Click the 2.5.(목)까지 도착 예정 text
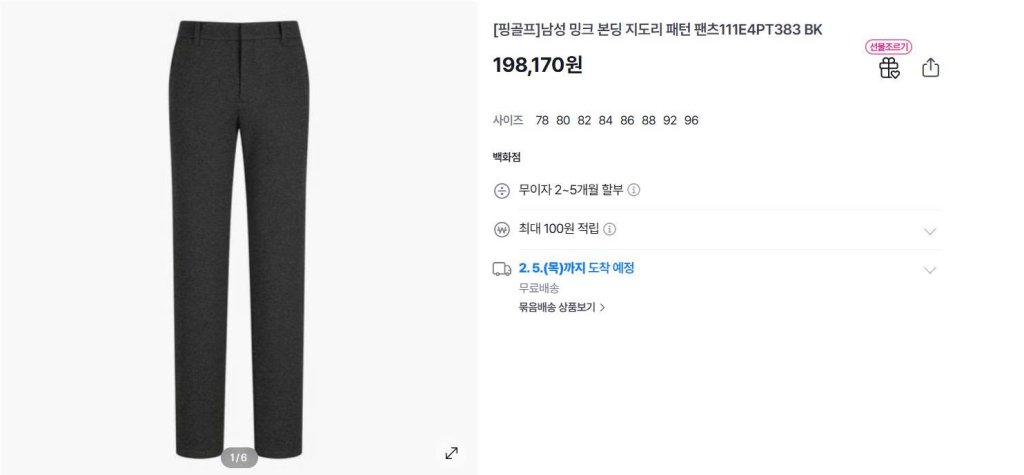Viewport: 1024px width, 475px height. tap(577, 268)
